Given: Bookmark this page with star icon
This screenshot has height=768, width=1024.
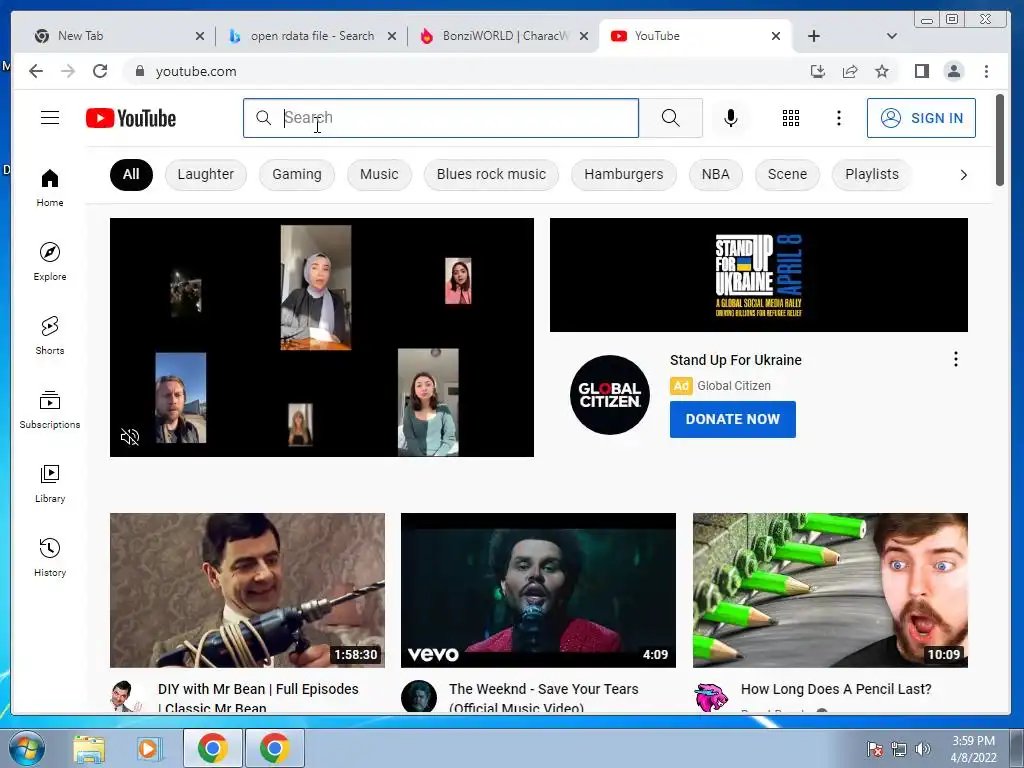Looking at the screenshot, I should coord(882,71).
